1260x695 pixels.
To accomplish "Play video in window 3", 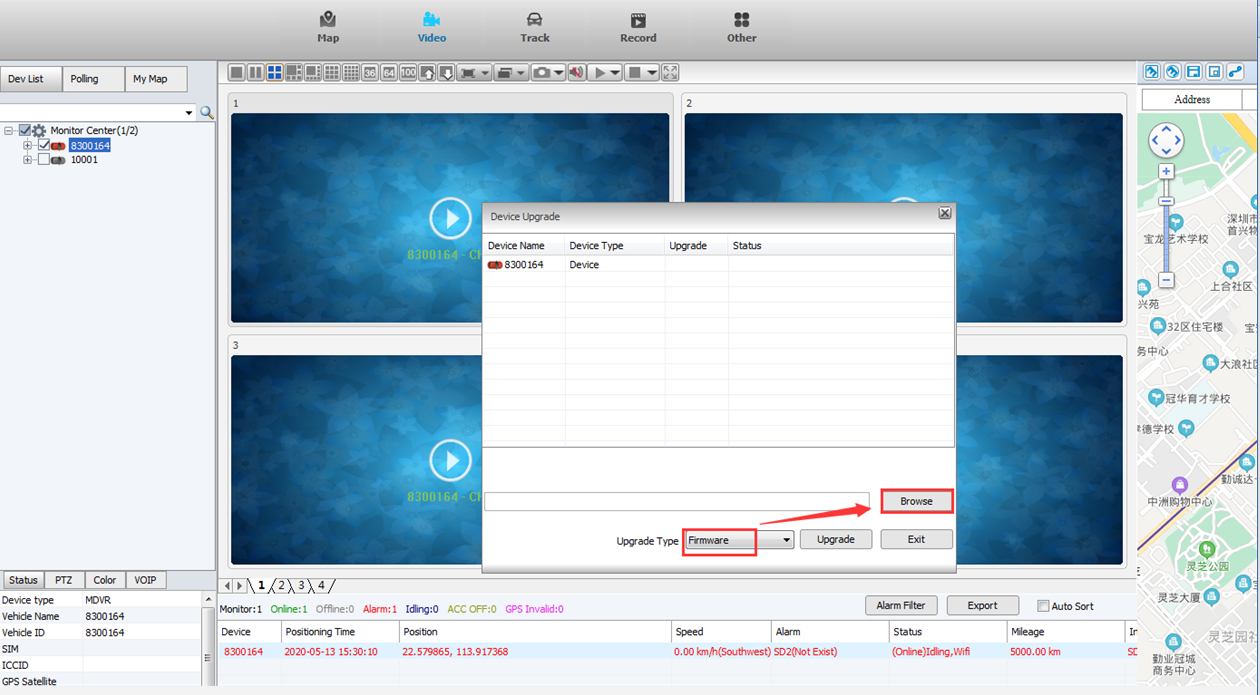I will point(451,460).
